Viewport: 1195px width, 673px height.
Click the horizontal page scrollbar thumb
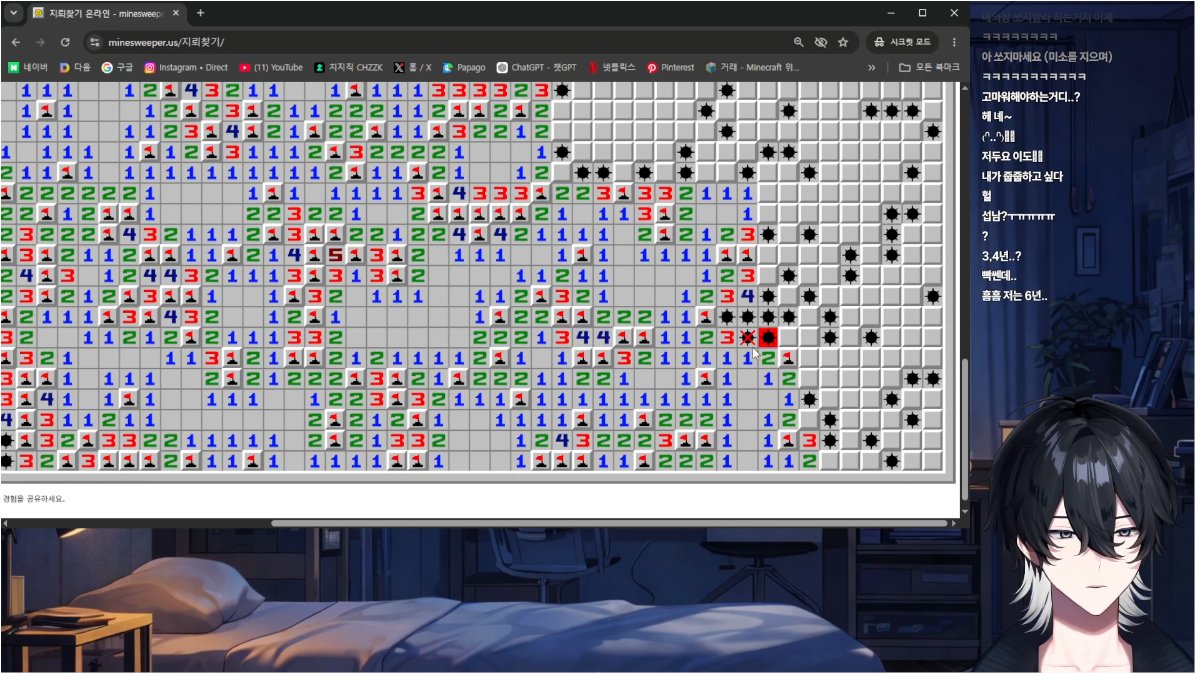point(610,523)
